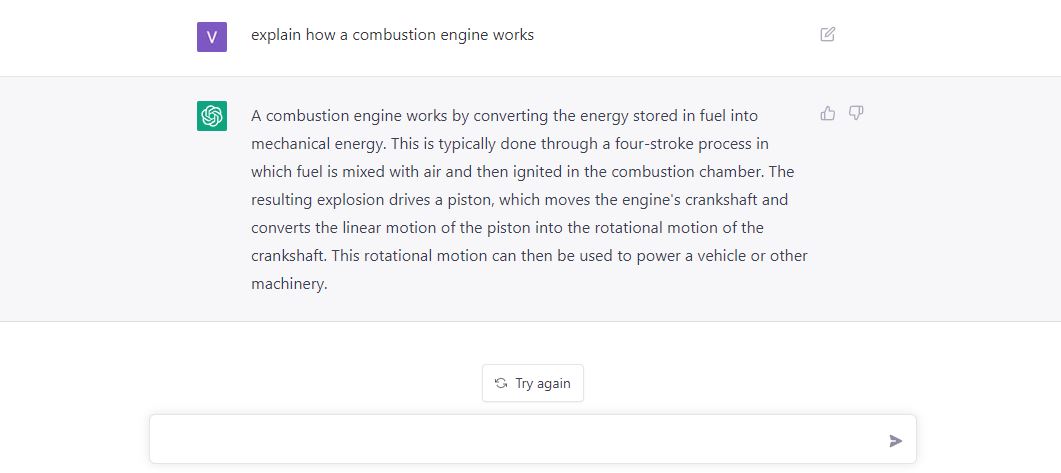This screenshot has width=1061, height=473.
Task: Give the response a thumbs up
Action: click(x=827, y=114)
